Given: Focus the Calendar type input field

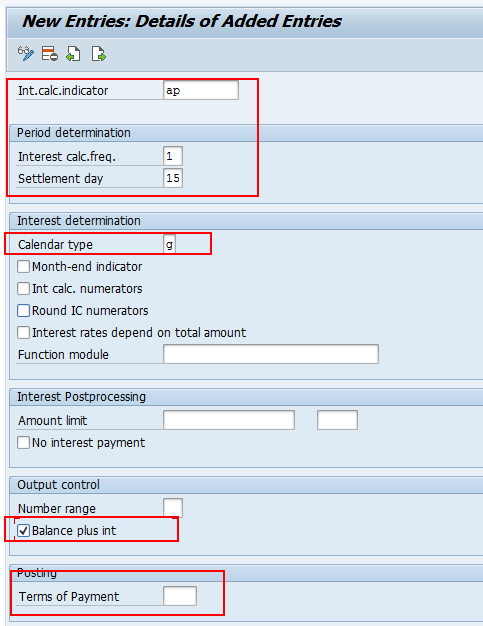Looking at the screenshot, I should click(170, 244).
